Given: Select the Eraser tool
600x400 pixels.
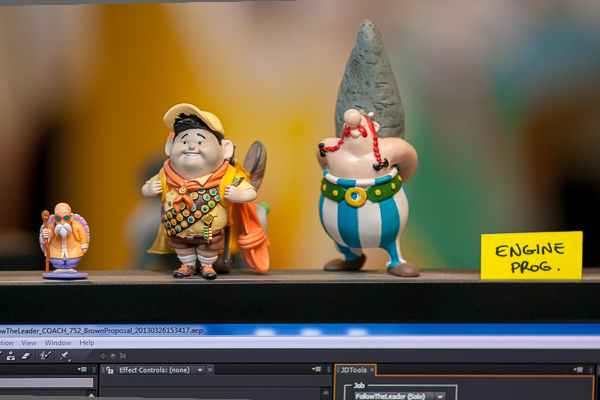Looking at the screenshot, I should tap(26, 356).
